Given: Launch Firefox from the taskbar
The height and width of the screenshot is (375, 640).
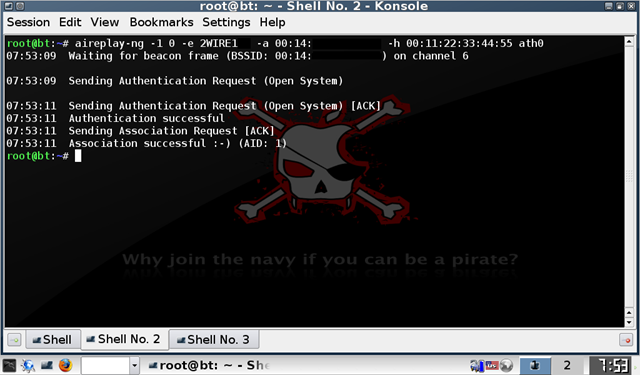Looking at the screenshot, I should click(x=65, y=365).
